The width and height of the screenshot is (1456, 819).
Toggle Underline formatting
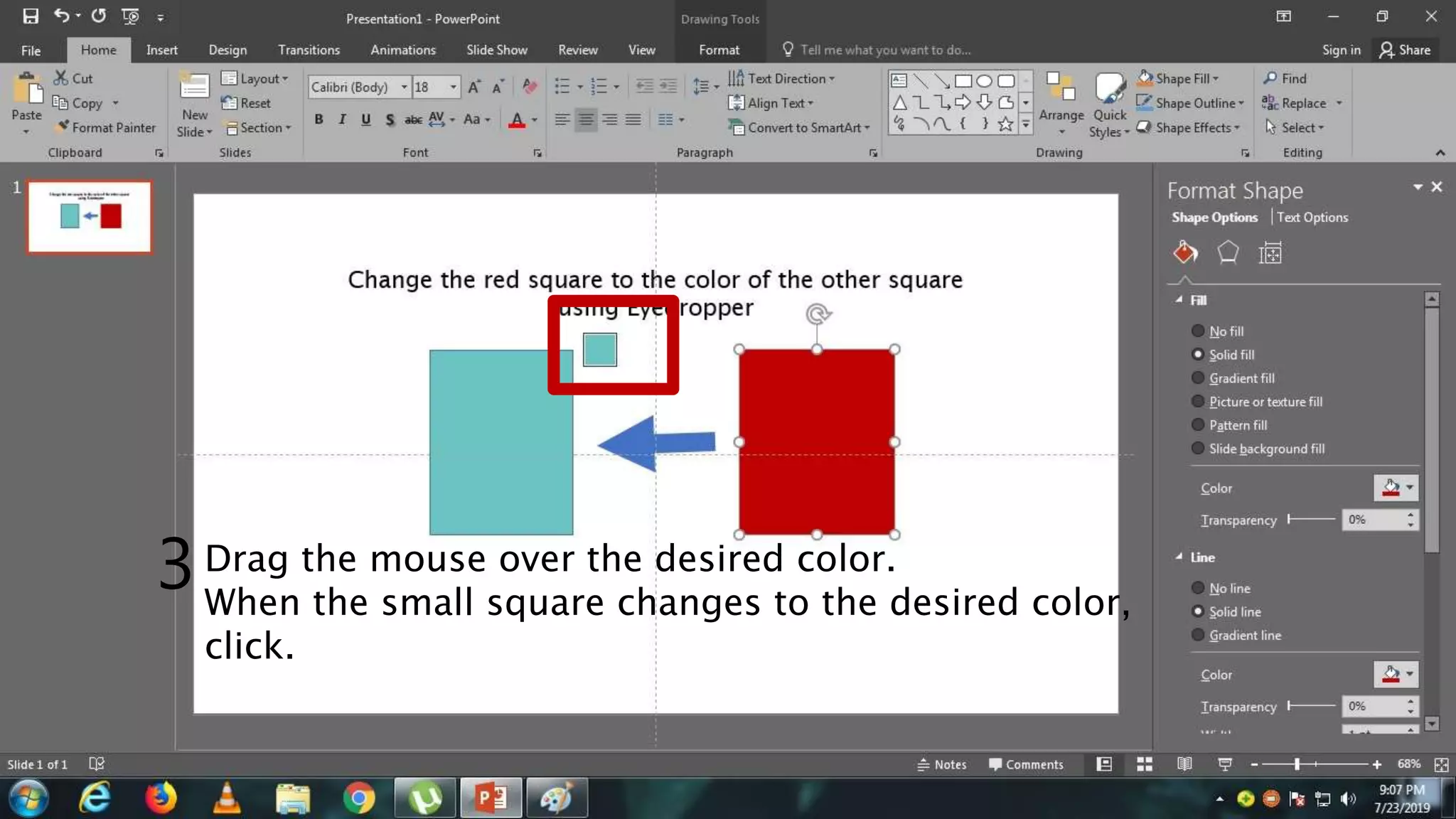click(x=365, y=119)
